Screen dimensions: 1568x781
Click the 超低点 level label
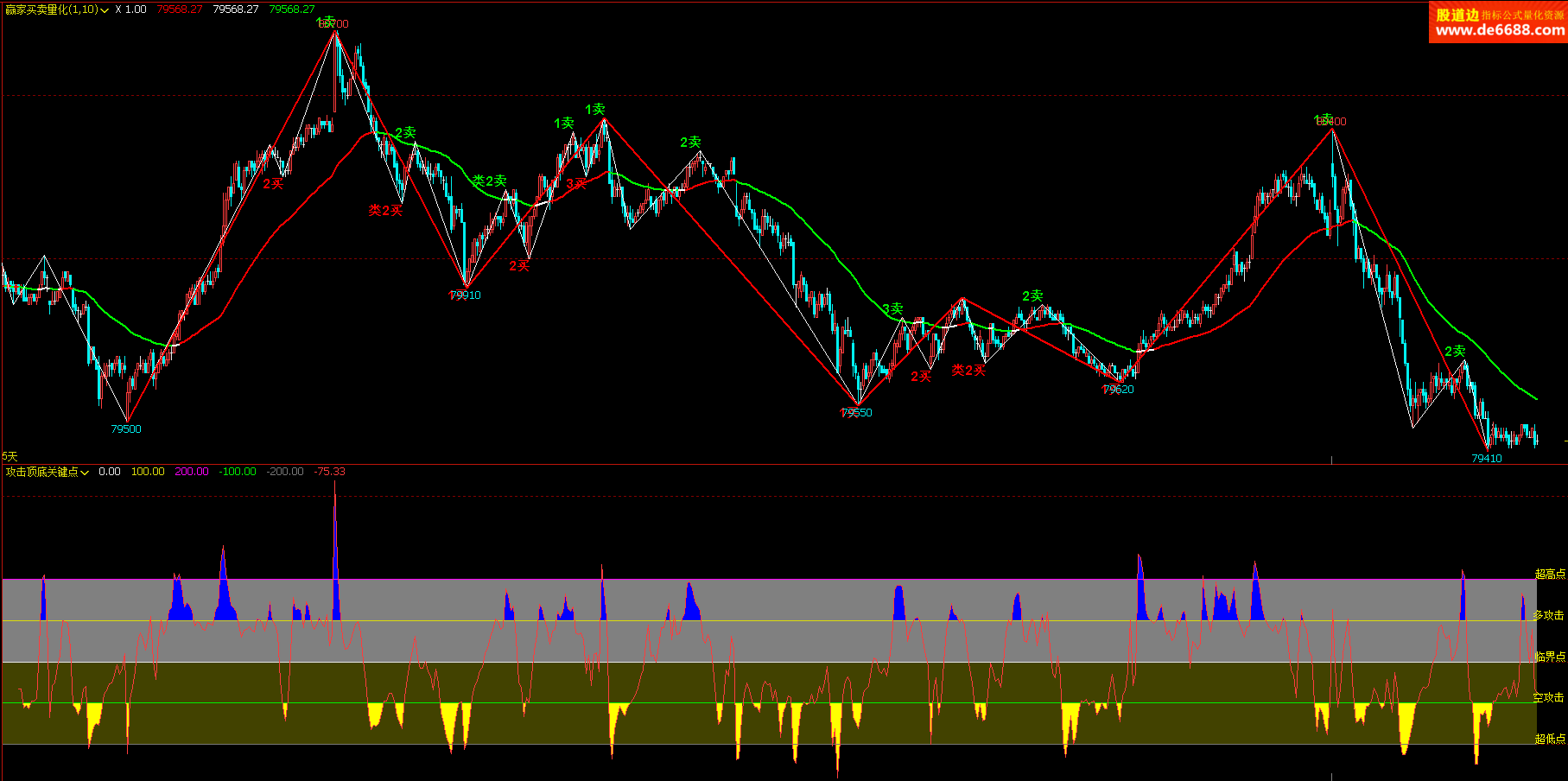coord(1550,739)
